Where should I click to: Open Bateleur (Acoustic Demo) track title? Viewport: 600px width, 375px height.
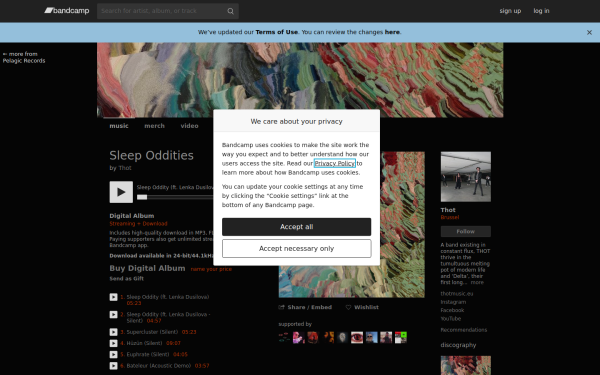tap(158, 366)
